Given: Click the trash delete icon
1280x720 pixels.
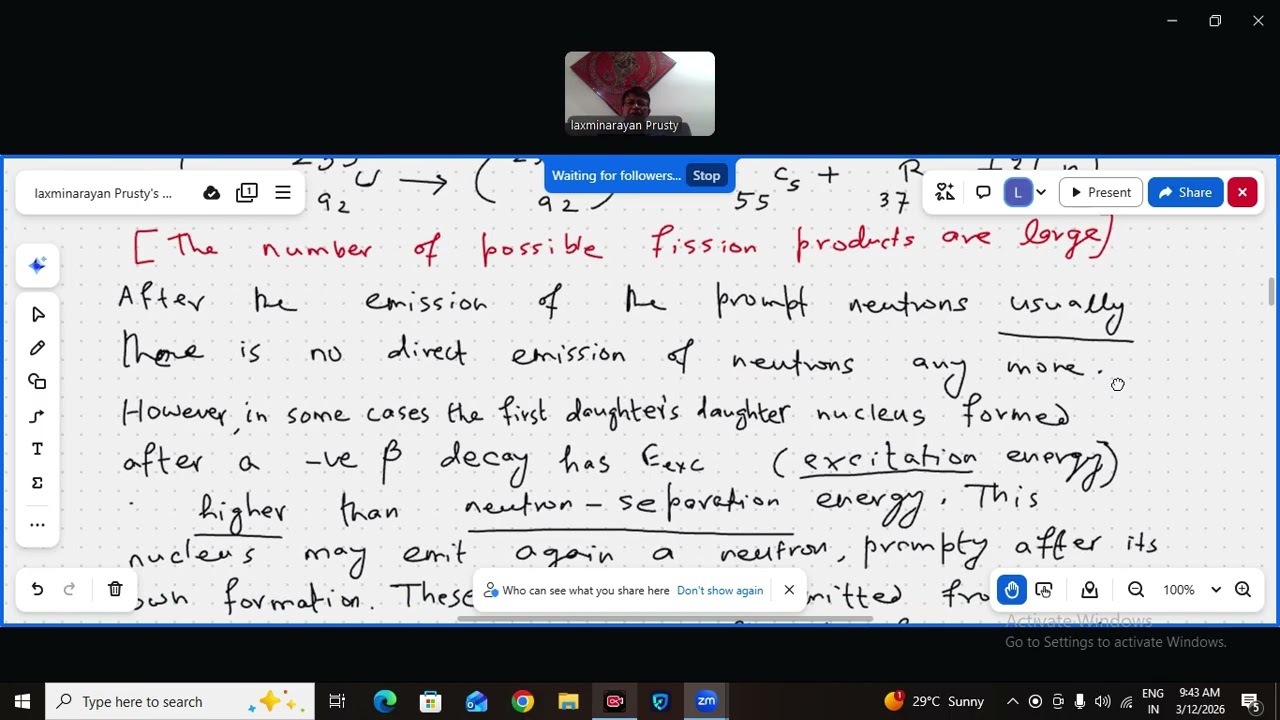Looking at the screenshot, I should (115, 590).
